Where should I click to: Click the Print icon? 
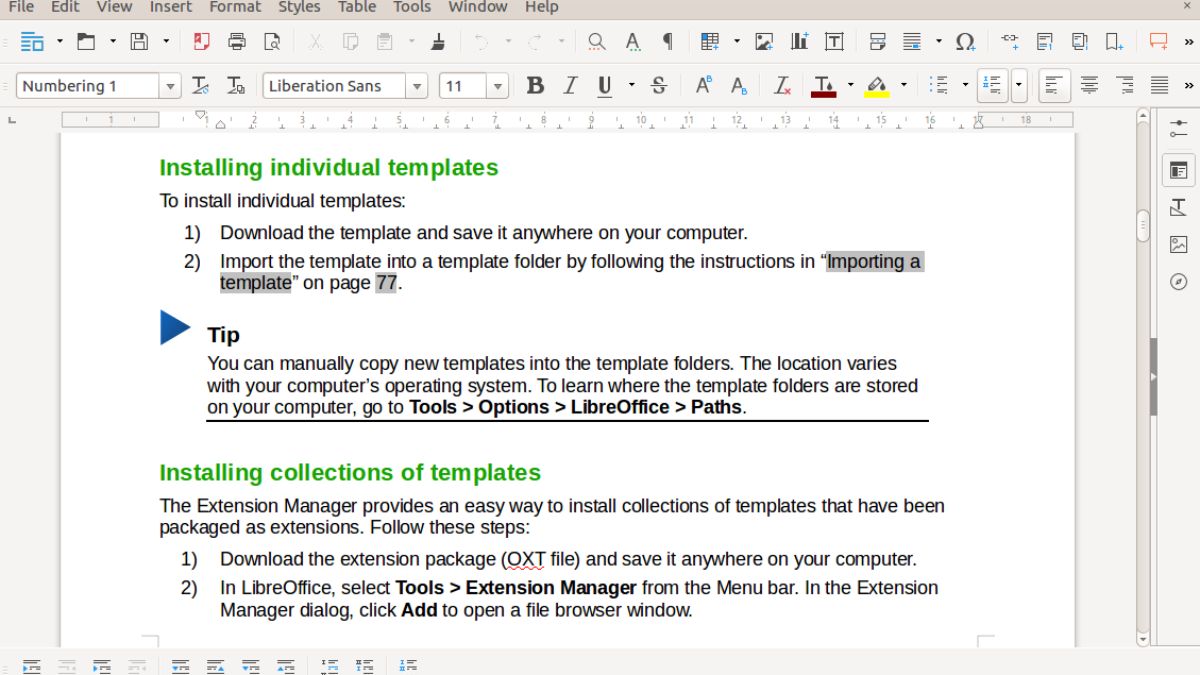click(x=237, y=42)
